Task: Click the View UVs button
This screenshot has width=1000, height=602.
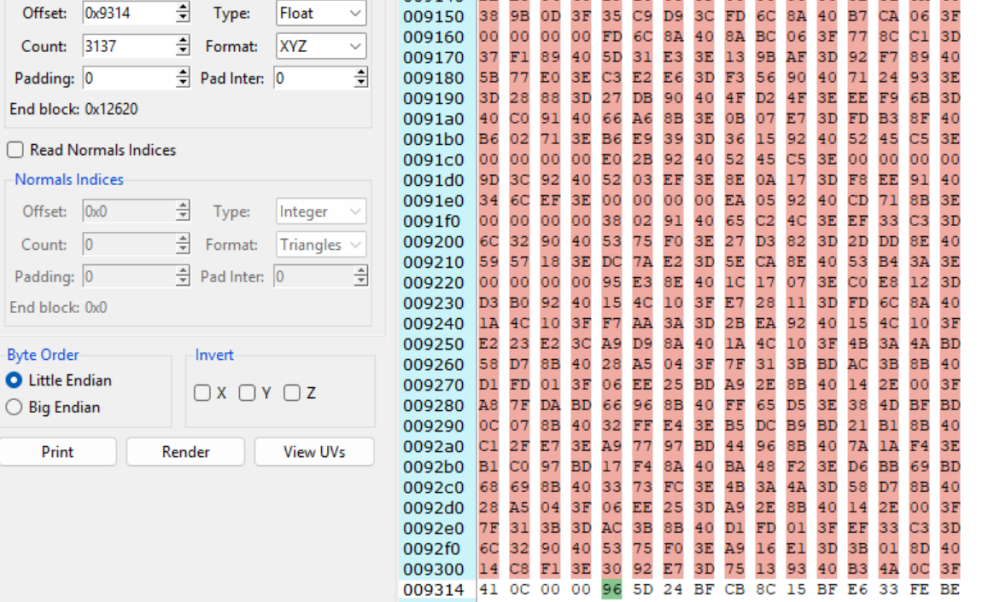Action: (314, 452)
